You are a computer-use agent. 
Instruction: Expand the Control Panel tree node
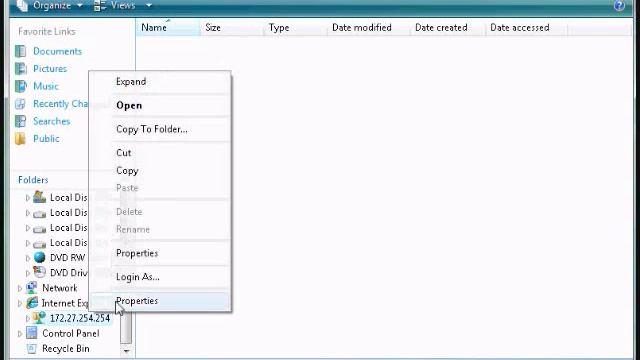[x=20, y=333]
